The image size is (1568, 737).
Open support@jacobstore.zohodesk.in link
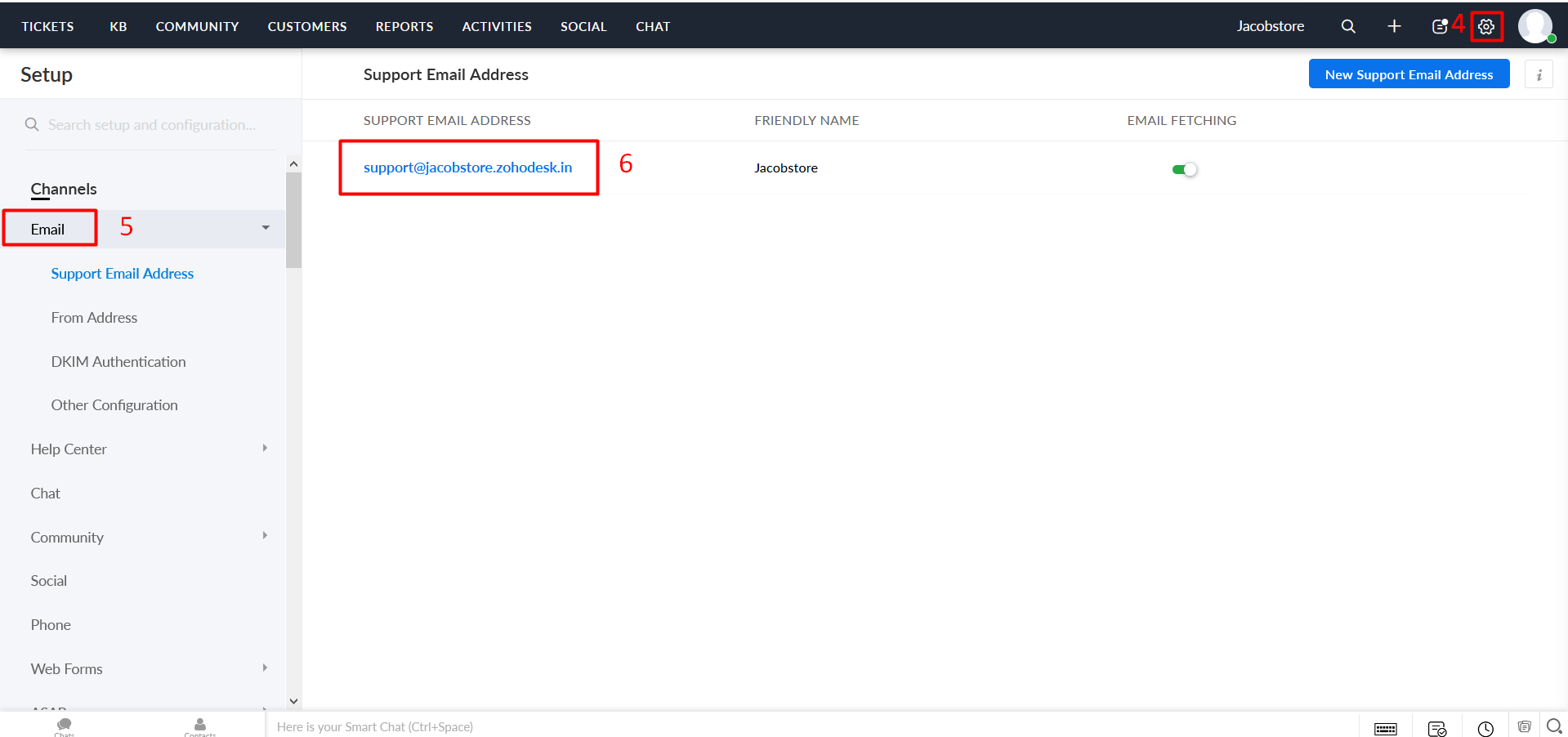(x=467, y=167)
